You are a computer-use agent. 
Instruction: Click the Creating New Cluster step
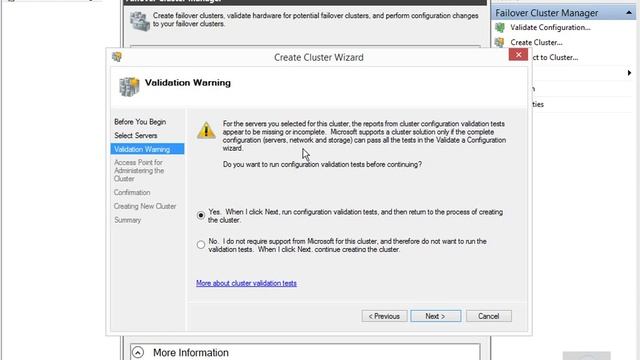[145, 206]
